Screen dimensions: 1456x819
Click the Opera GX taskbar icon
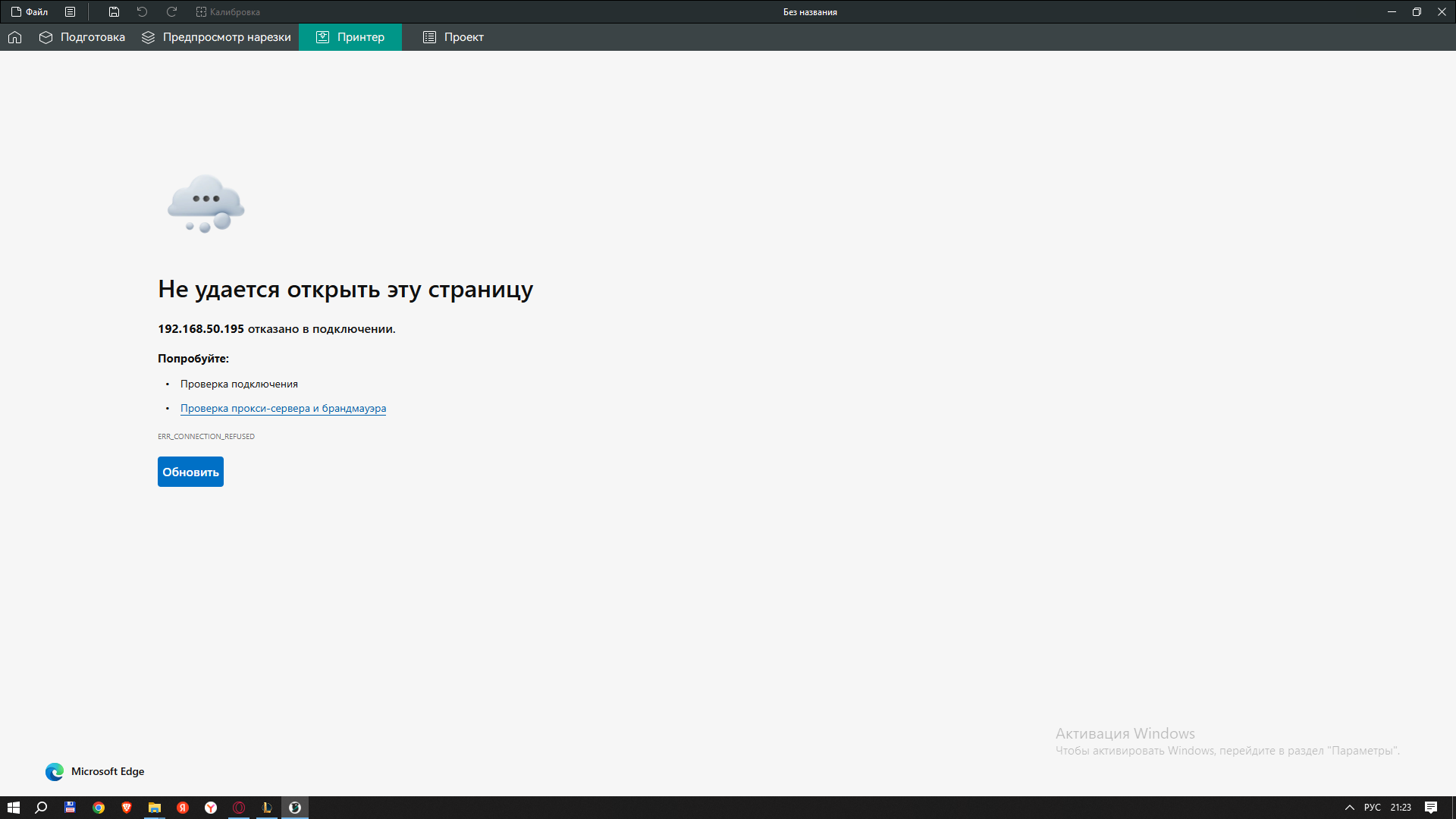pyautogui.click(x=239, y=808)
